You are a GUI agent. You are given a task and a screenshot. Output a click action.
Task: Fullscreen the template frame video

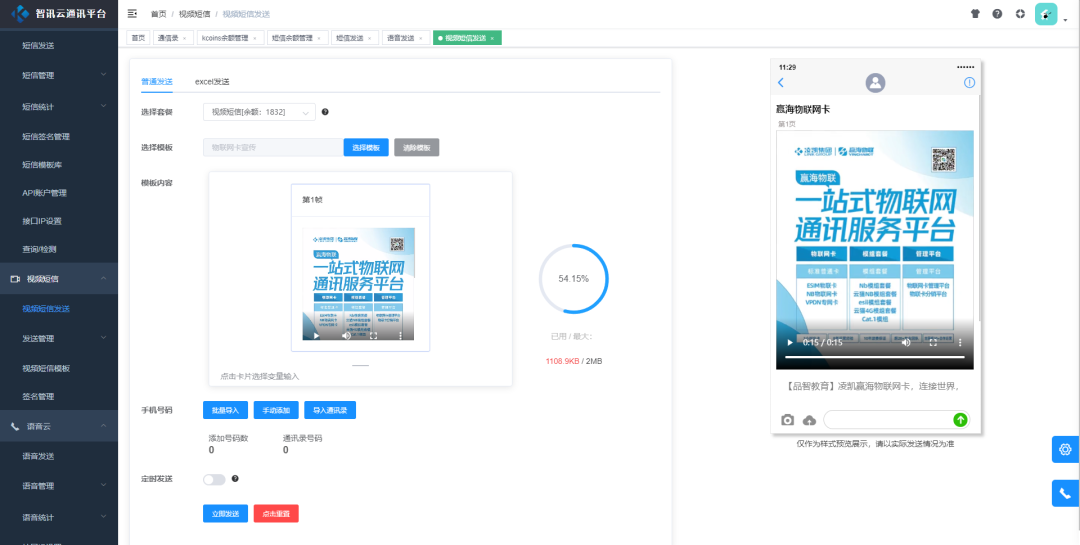tap(373, 336)
